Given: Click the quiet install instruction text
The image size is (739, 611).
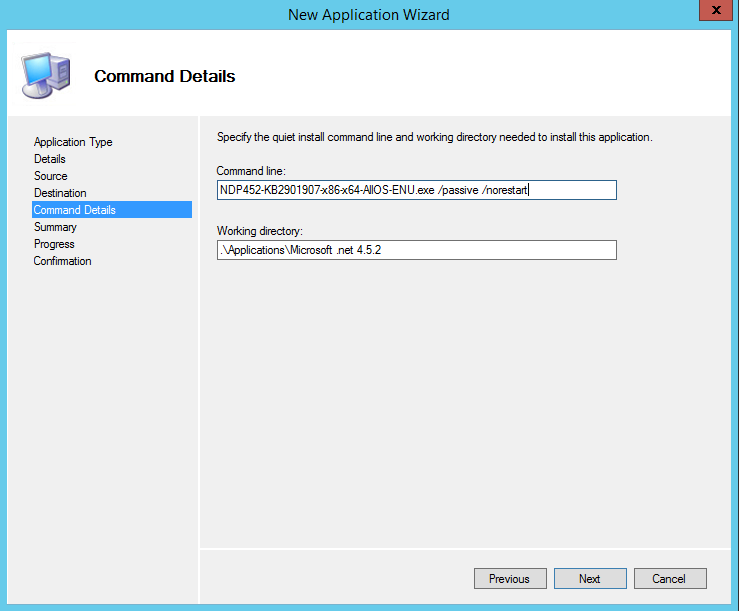Looking at the screenshot, I should click(434, 136).
